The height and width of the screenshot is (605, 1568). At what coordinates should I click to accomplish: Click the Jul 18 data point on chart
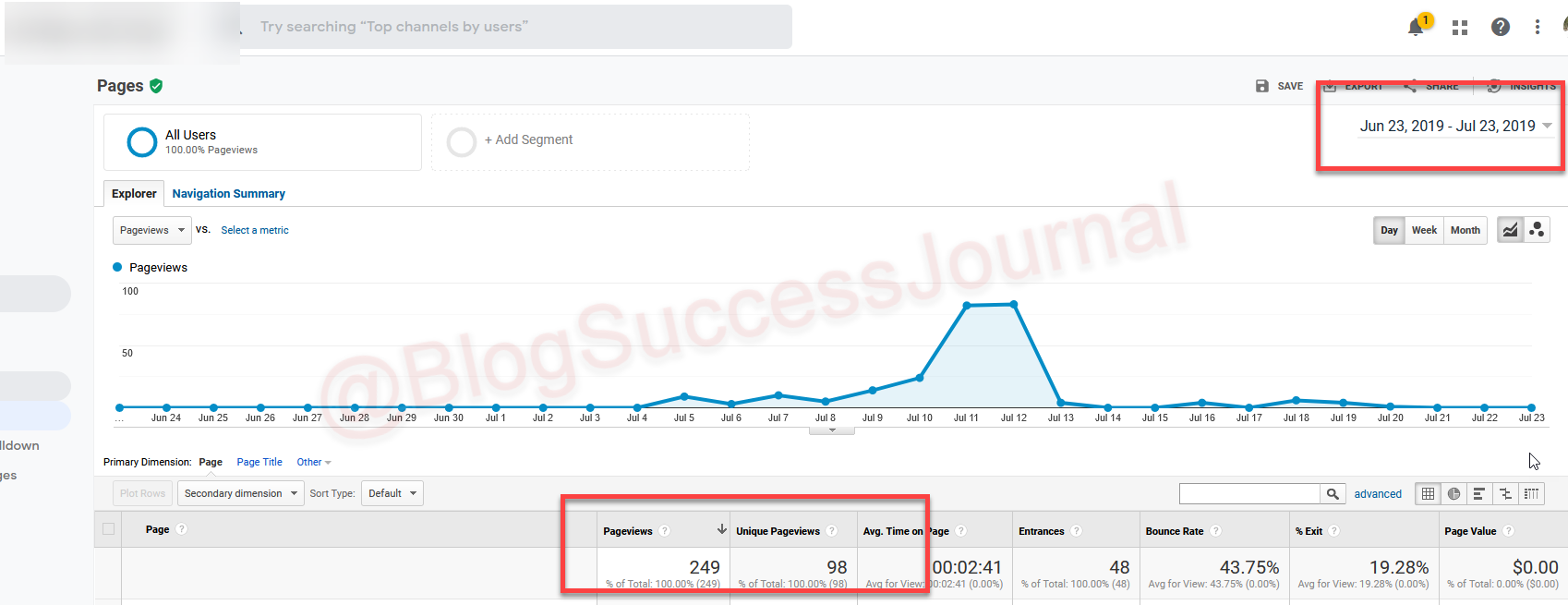click(x=1297, y=400)
